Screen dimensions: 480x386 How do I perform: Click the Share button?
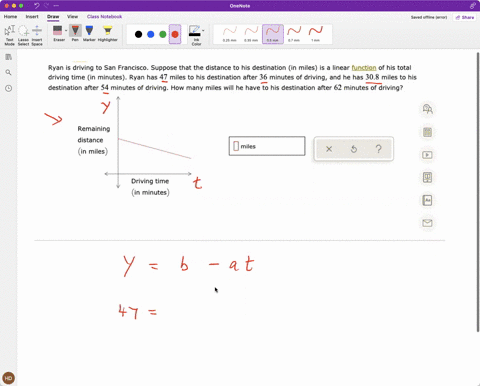click(x=465, y=17)
